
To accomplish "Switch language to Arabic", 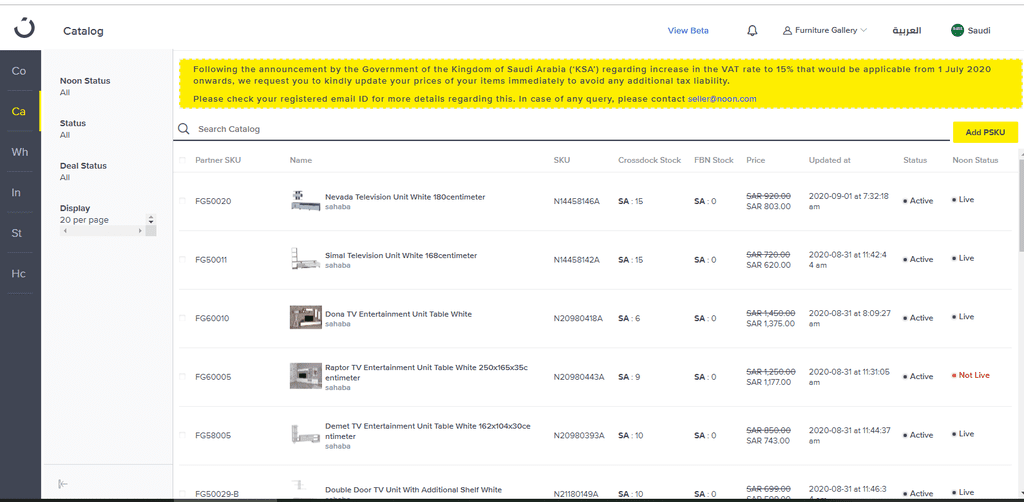I will point(906,30).
